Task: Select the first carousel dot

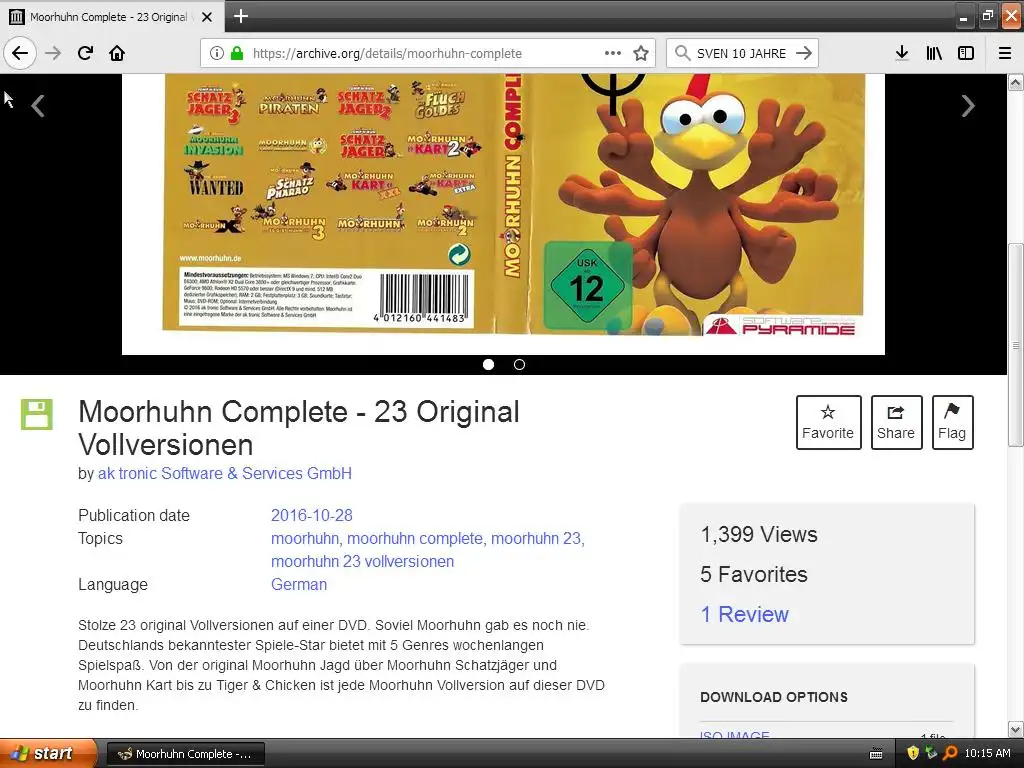Action: pyautogui.click(x=488, y=364)
